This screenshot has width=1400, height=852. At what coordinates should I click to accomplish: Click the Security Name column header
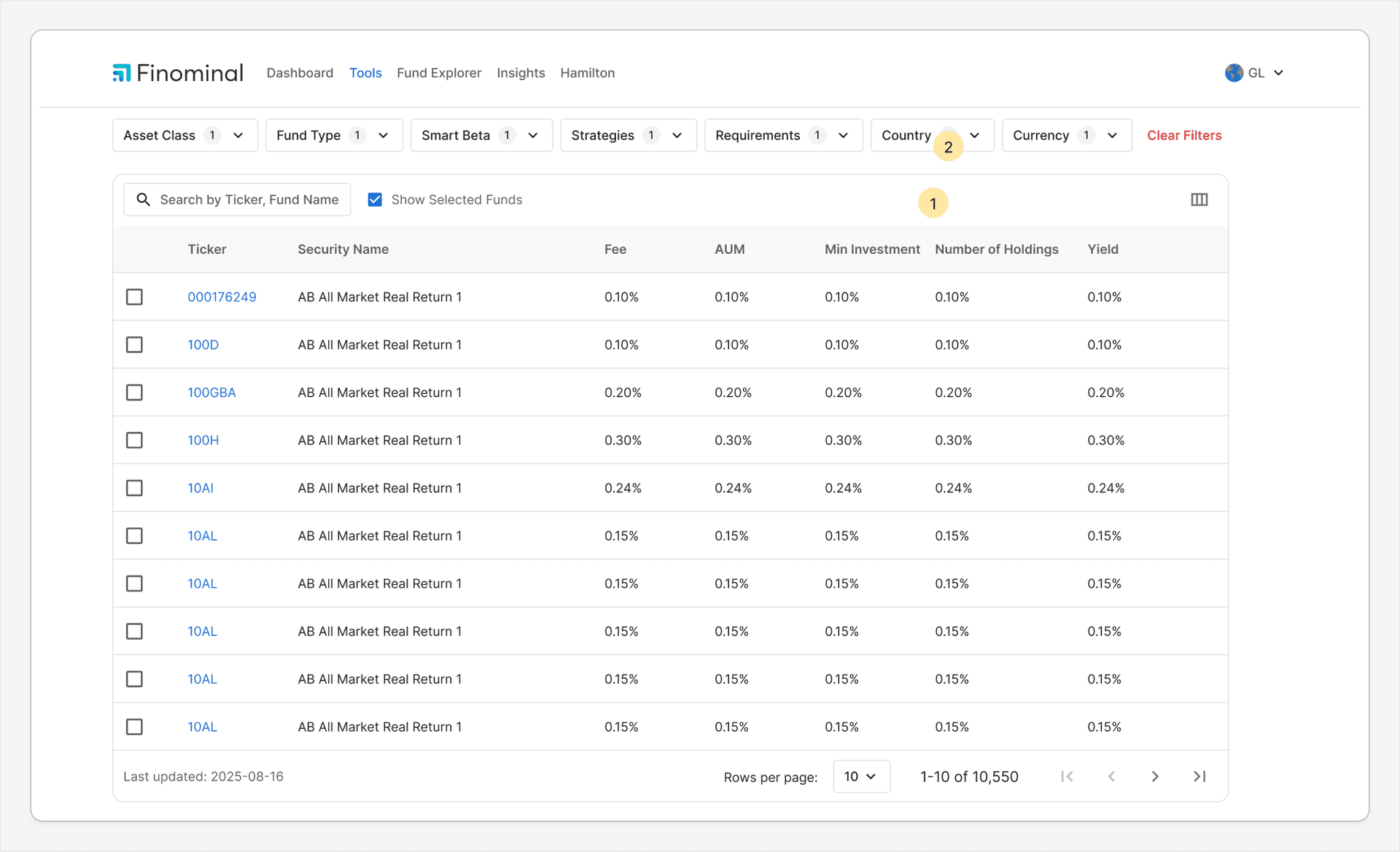pos(343,249)
